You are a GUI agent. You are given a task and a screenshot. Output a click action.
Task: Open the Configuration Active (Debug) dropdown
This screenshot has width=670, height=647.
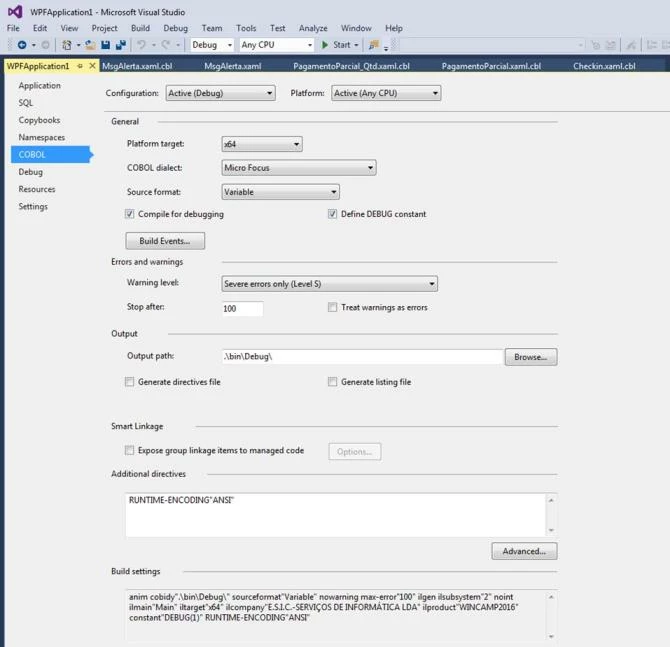pos(220,93)
